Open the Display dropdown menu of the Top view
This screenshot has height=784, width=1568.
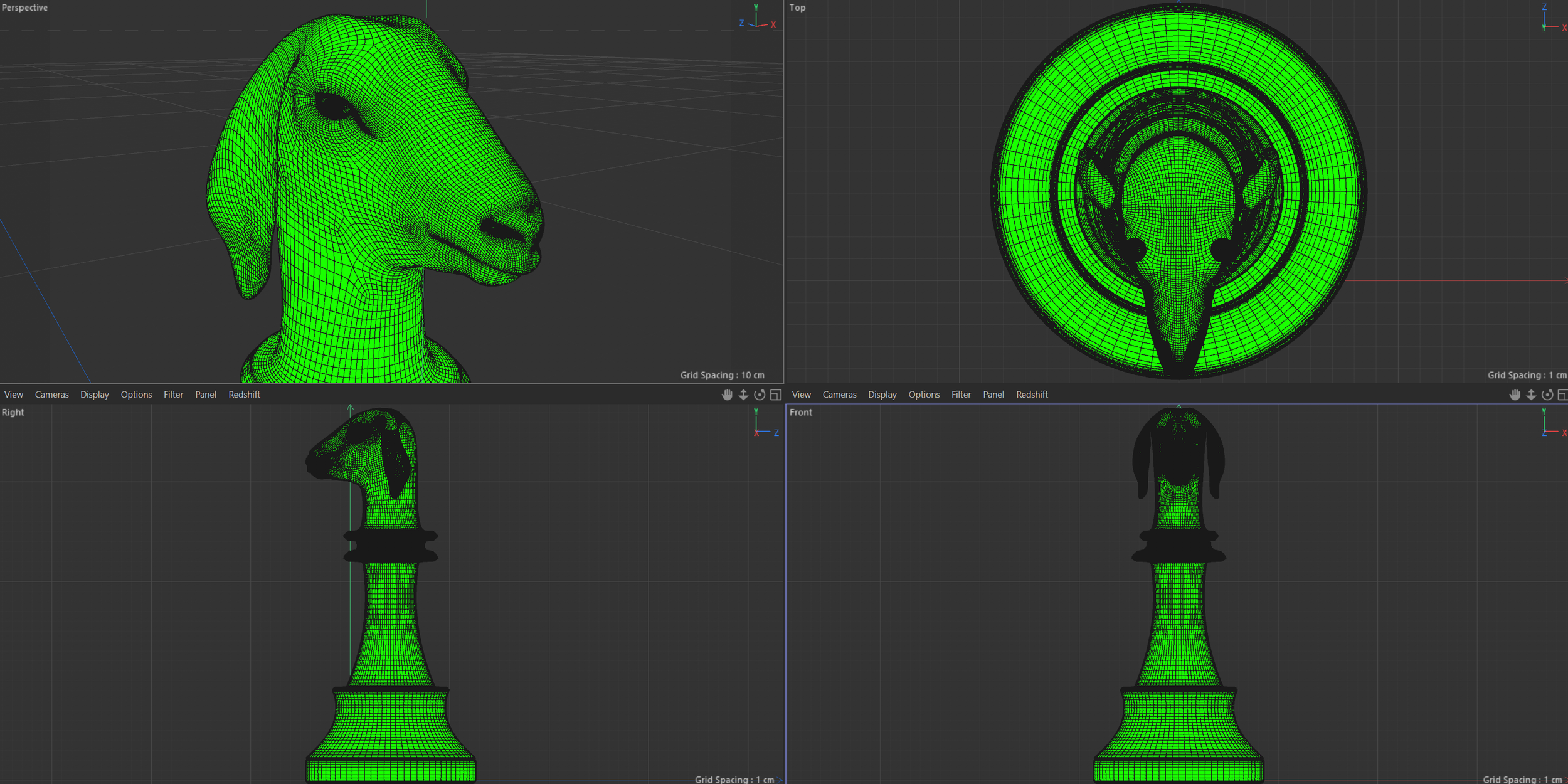point(882,395)
